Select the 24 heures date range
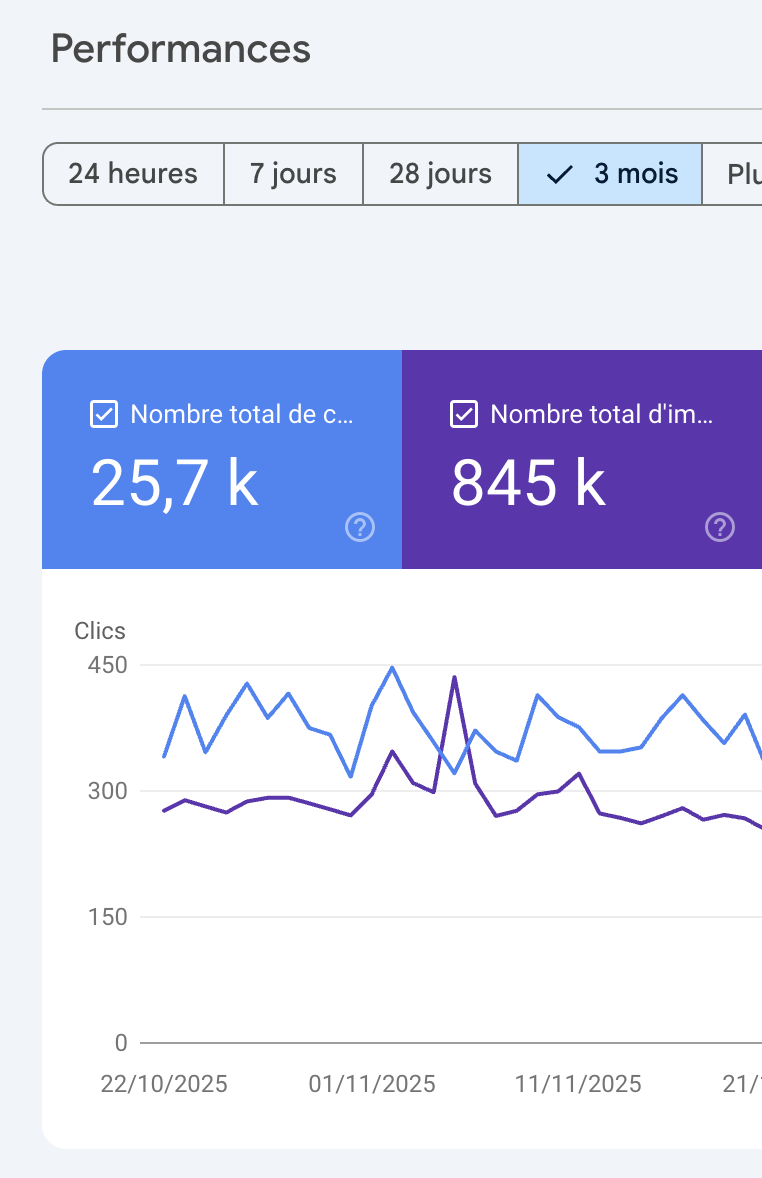 133,174
